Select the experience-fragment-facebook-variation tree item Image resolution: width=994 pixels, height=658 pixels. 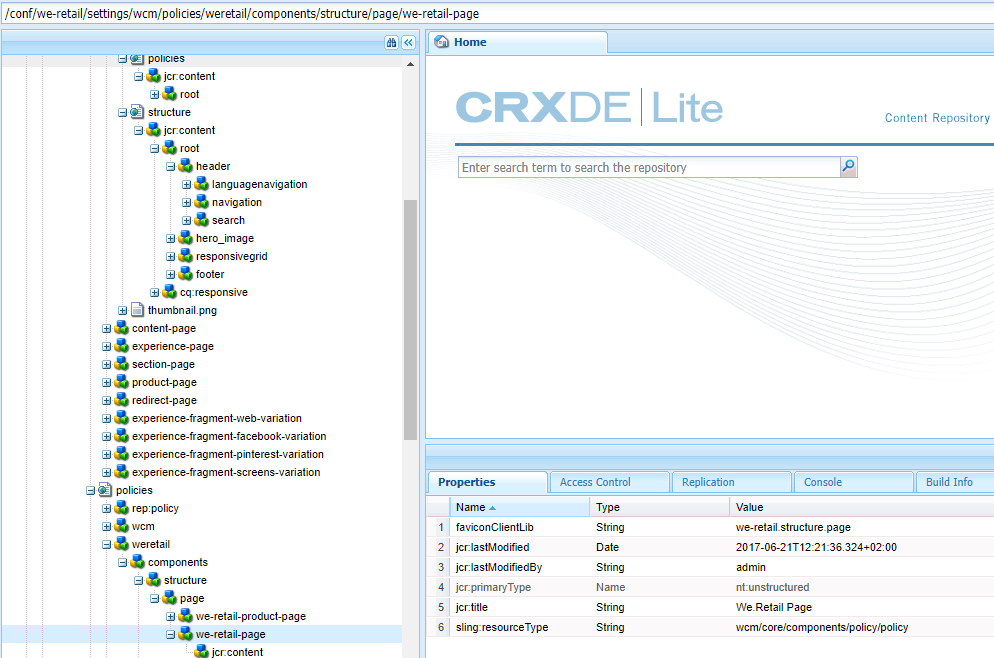(x=229, y=436)
